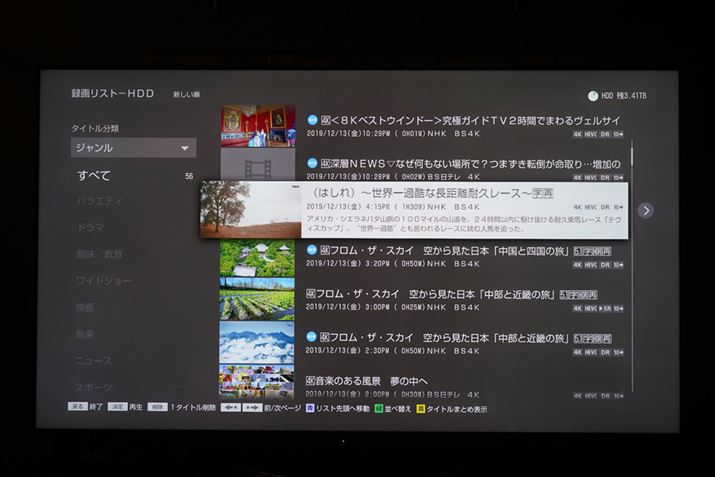Click the HDD remaining capacity icon
The height and width of the screenshot is (477, 715).
coord(593,96)
